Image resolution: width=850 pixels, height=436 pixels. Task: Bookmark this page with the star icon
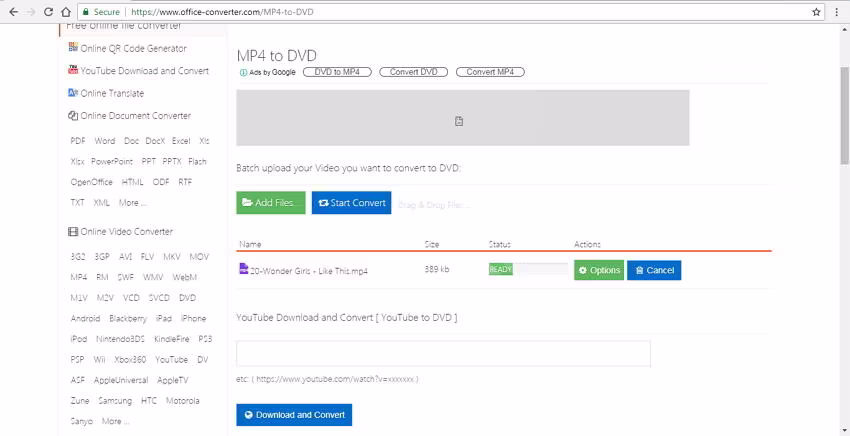point(816,12)
